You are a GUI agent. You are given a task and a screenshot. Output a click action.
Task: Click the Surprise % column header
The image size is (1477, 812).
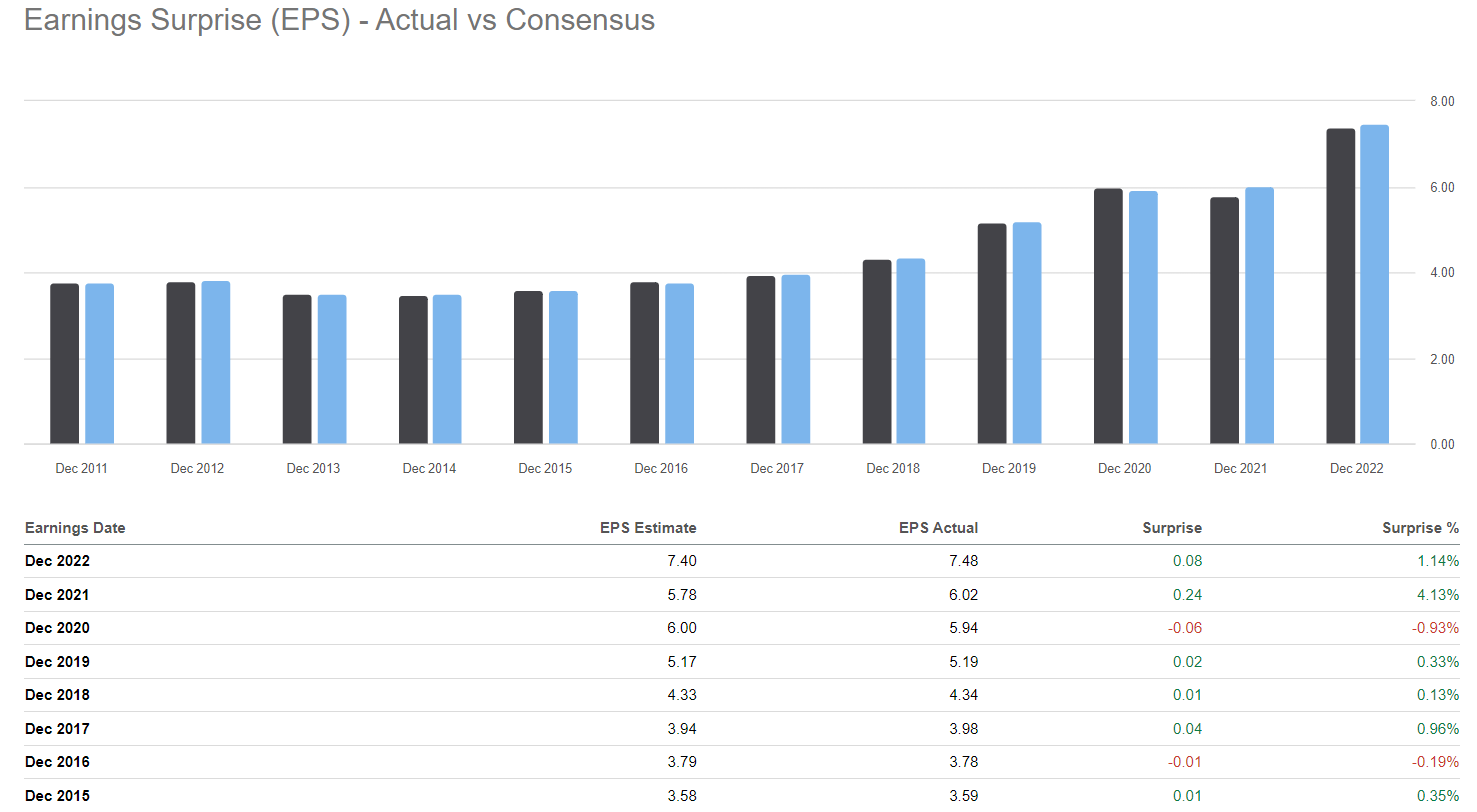click(x=1420, y=528)
